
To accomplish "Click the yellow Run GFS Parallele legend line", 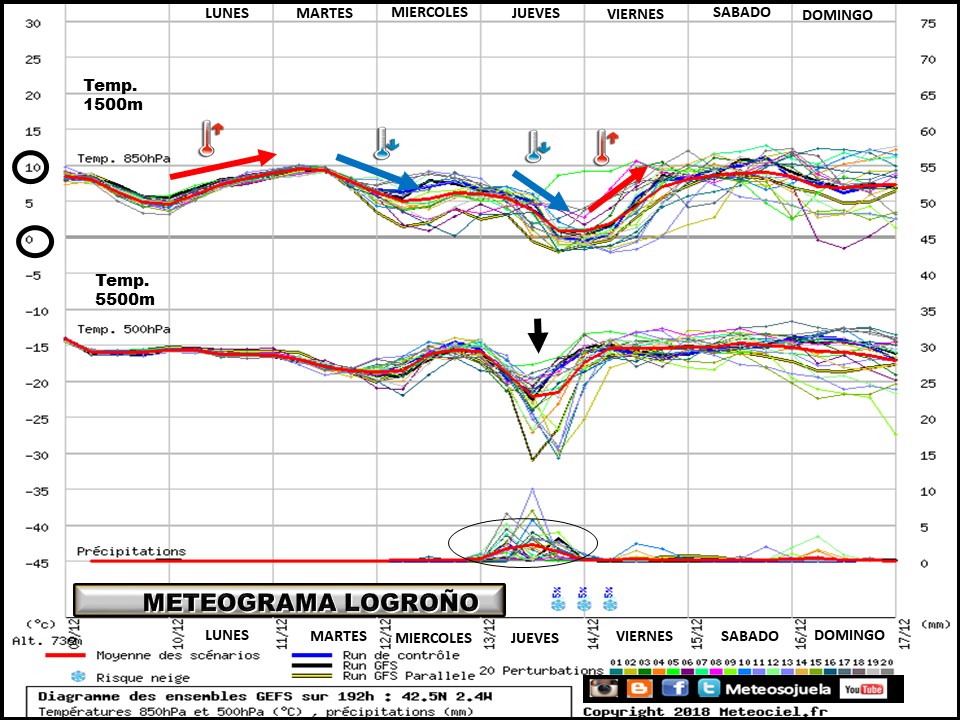I will click(x=312, y=676).
